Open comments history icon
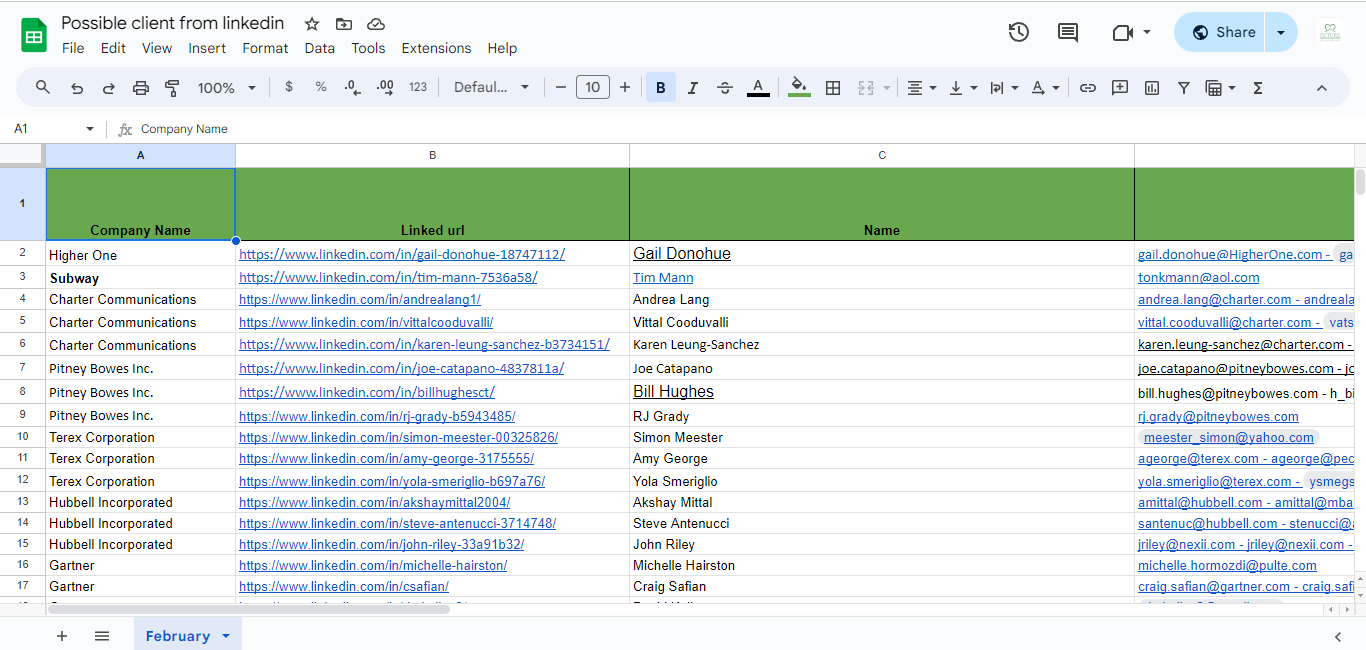 [x=1068, y=32]
